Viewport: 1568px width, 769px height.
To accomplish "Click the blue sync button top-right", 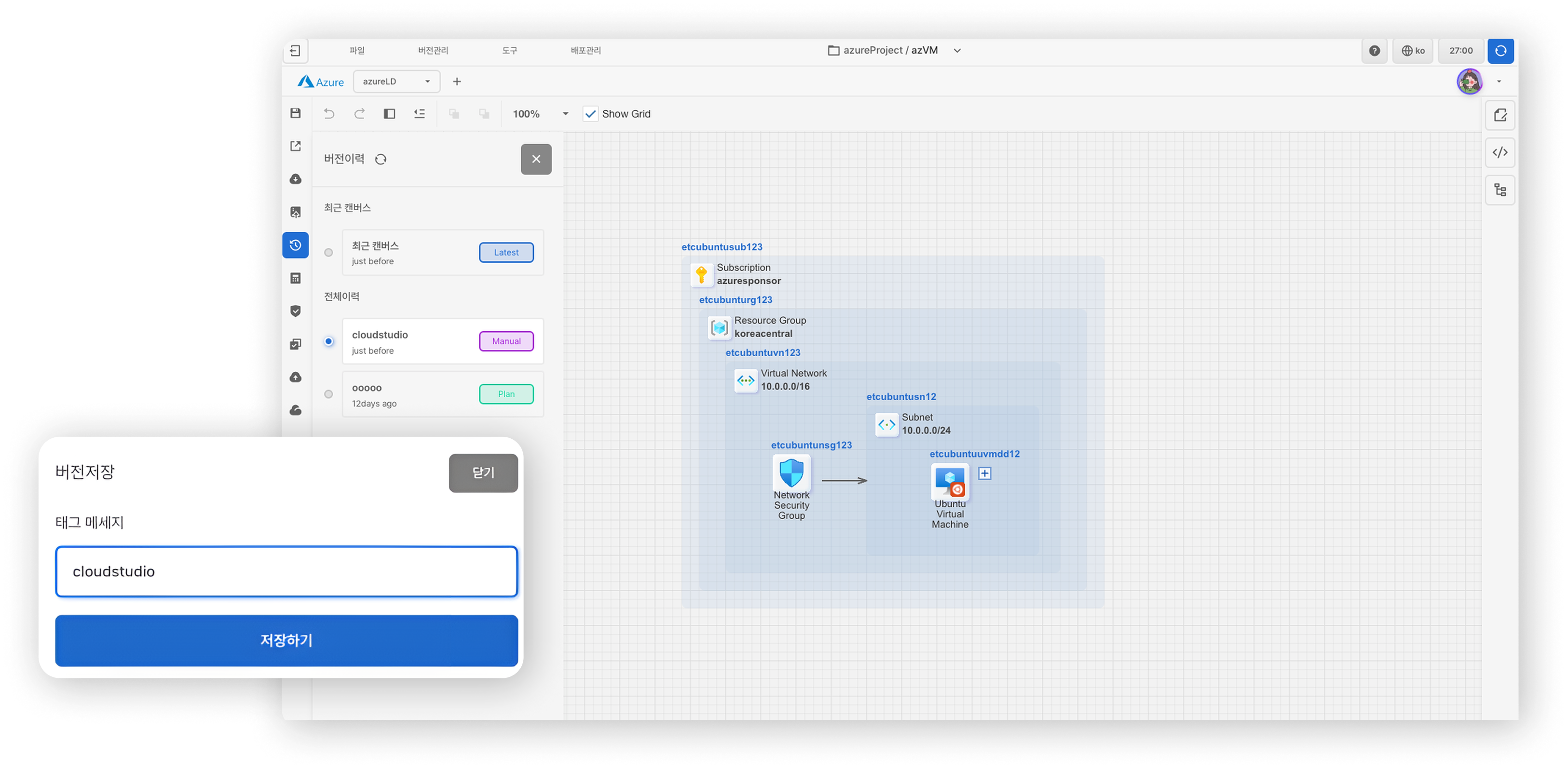I will 1500,51.
